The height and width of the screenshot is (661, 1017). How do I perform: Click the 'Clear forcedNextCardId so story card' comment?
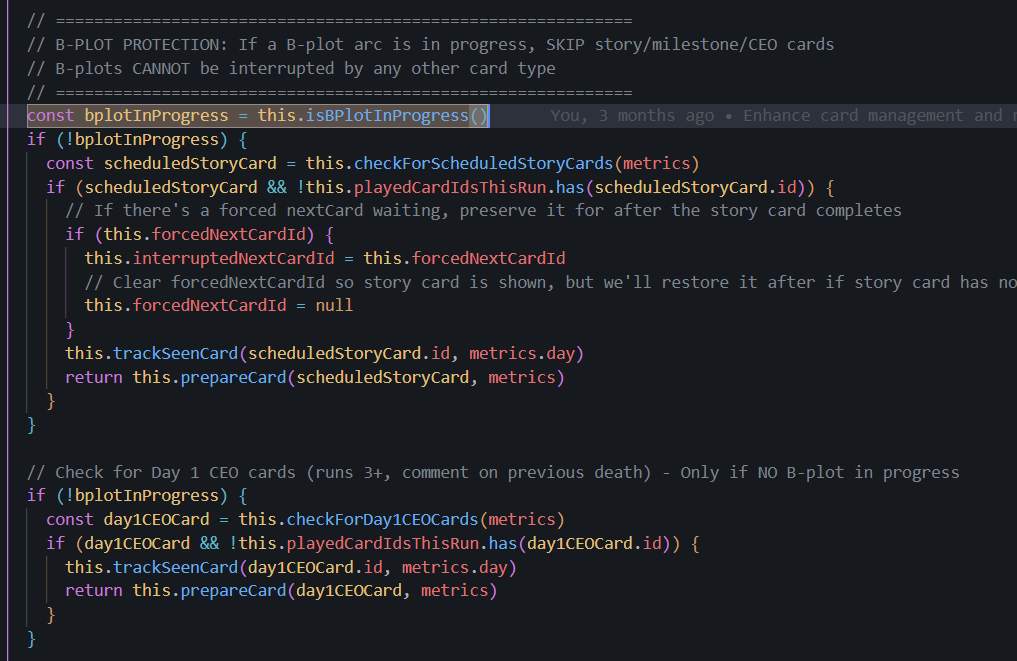[x=551, y=282]
